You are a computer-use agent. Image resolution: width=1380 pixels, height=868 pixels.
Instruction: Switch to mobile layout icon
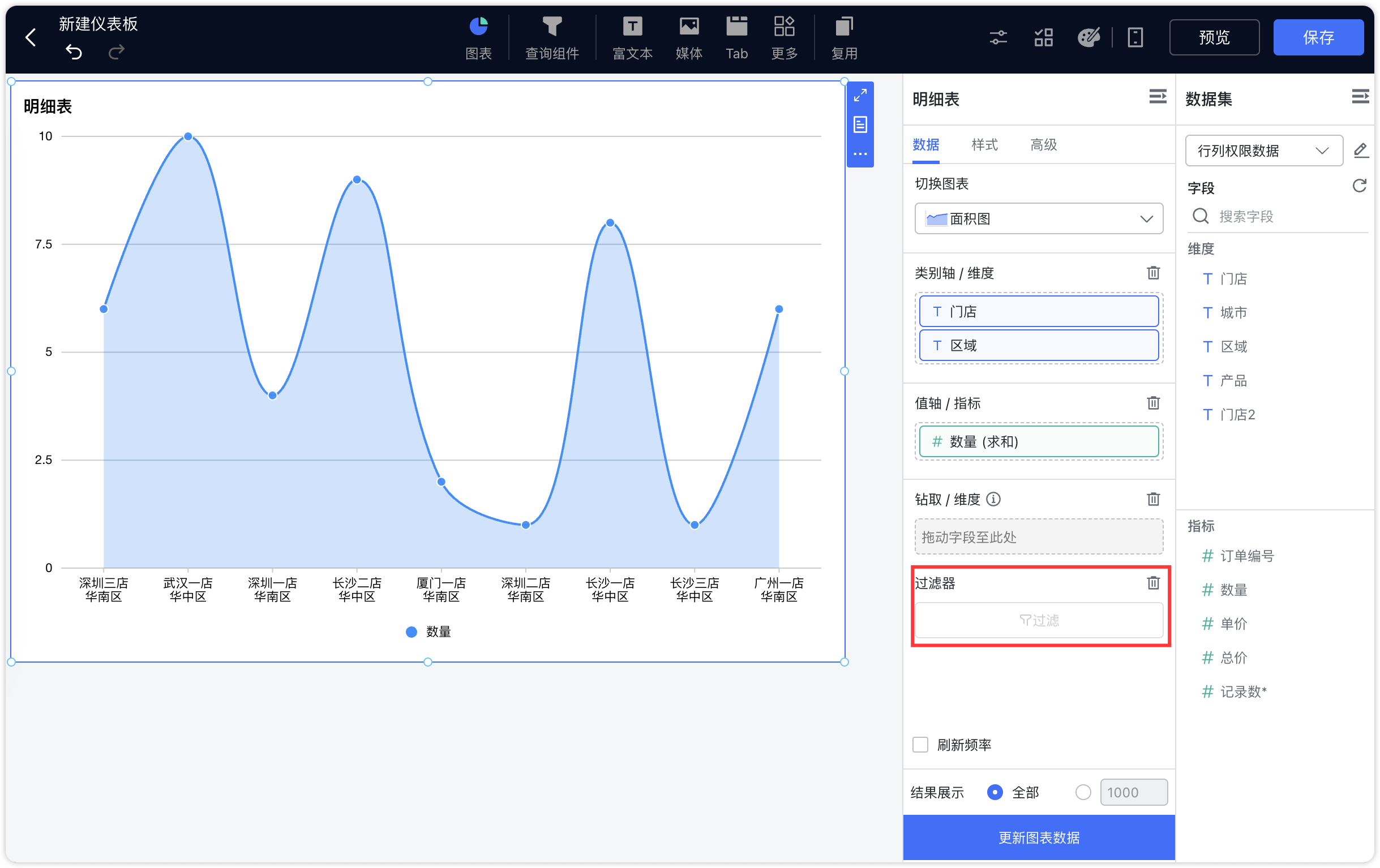coord(1135,38)
